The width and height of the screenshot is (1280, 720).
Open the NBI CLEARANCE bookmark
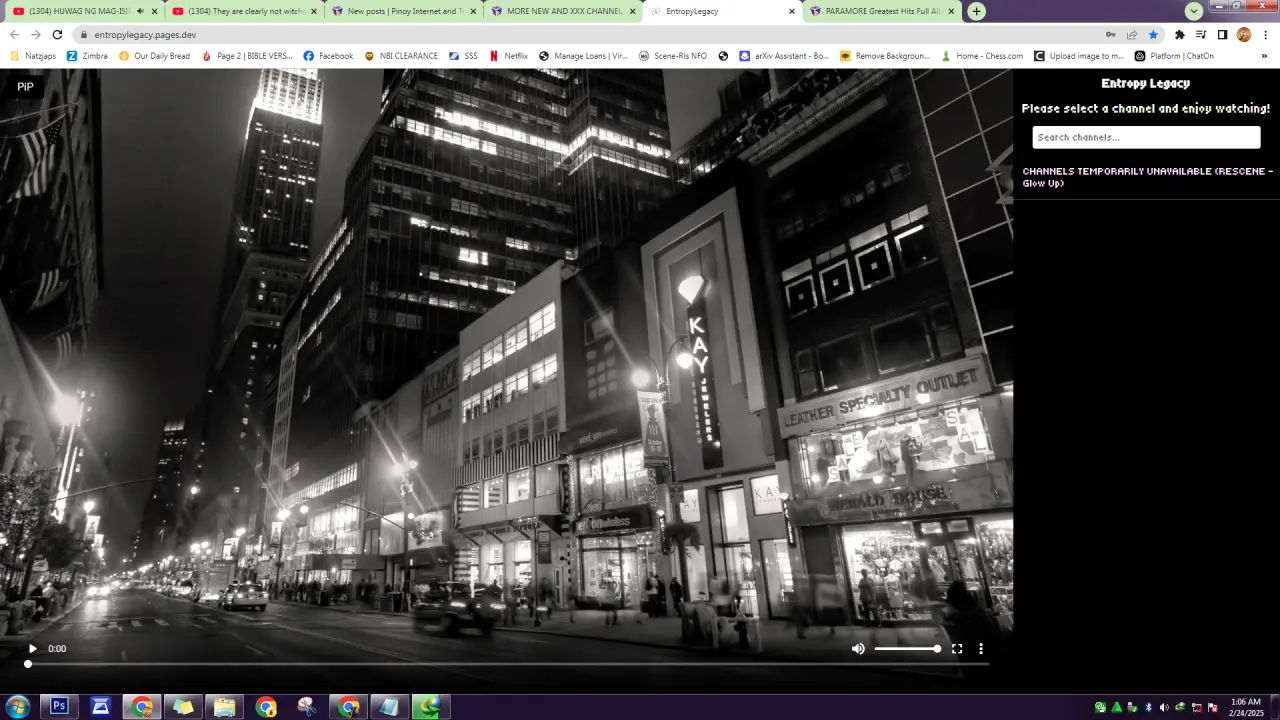[401, 56]
